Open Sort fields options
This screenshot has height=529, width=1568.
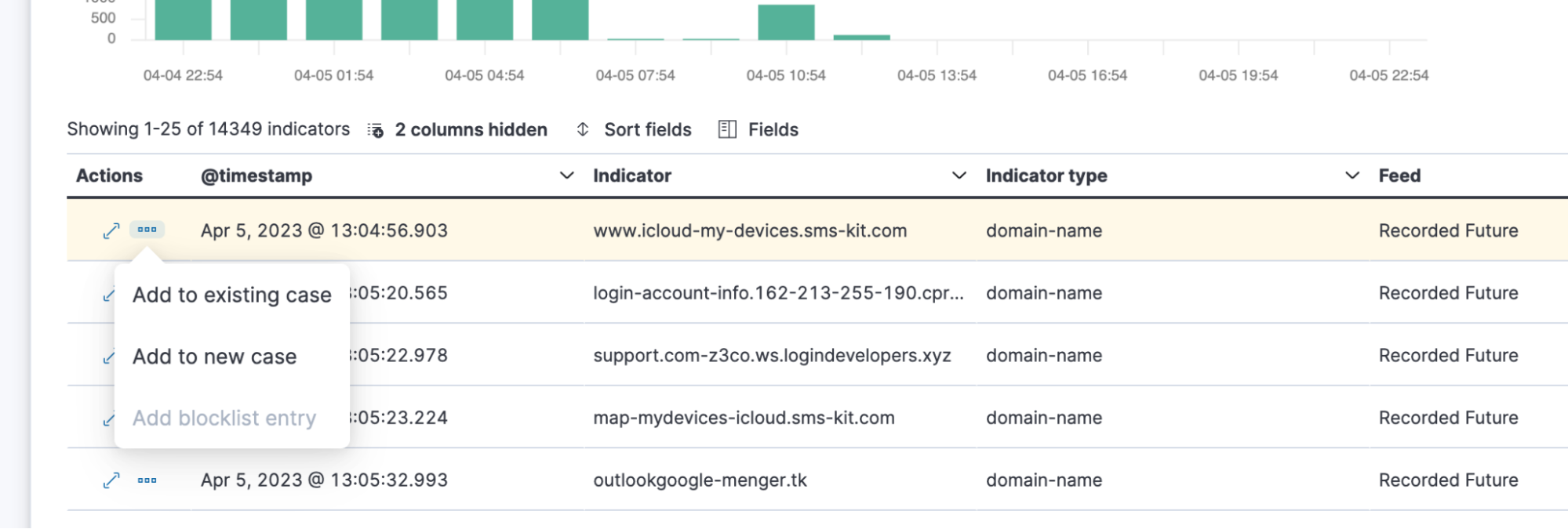[x=634, y=129]
